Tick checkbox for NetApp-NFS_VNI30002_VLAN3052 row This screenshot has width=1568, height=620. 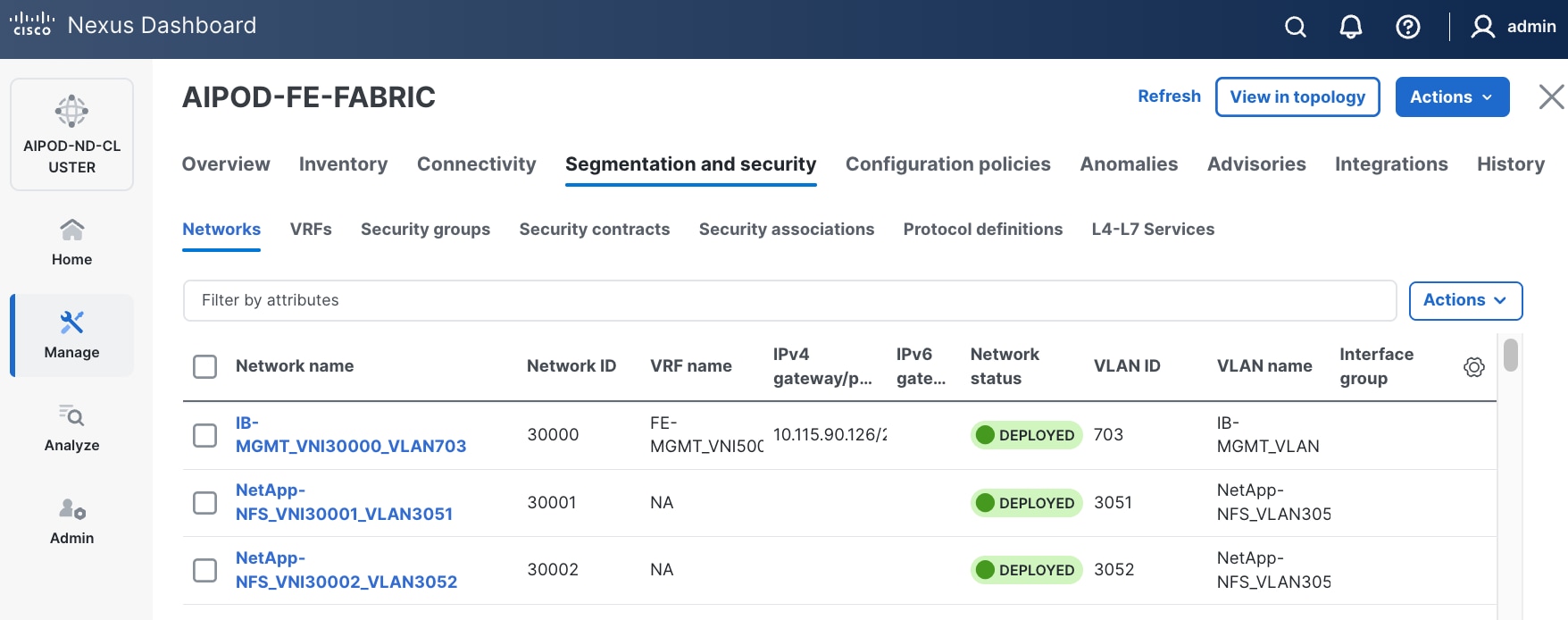tap(205, 570)
